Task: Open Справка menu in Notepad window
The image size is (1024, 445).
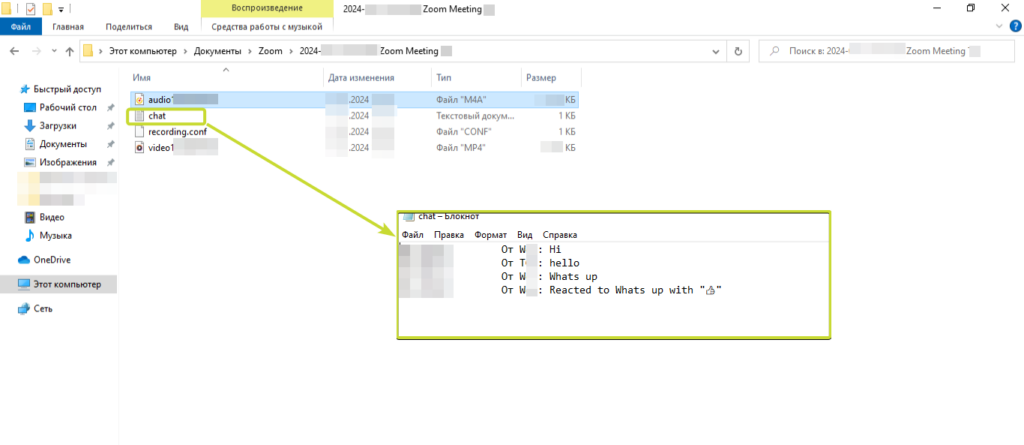Action: (560, 235)
